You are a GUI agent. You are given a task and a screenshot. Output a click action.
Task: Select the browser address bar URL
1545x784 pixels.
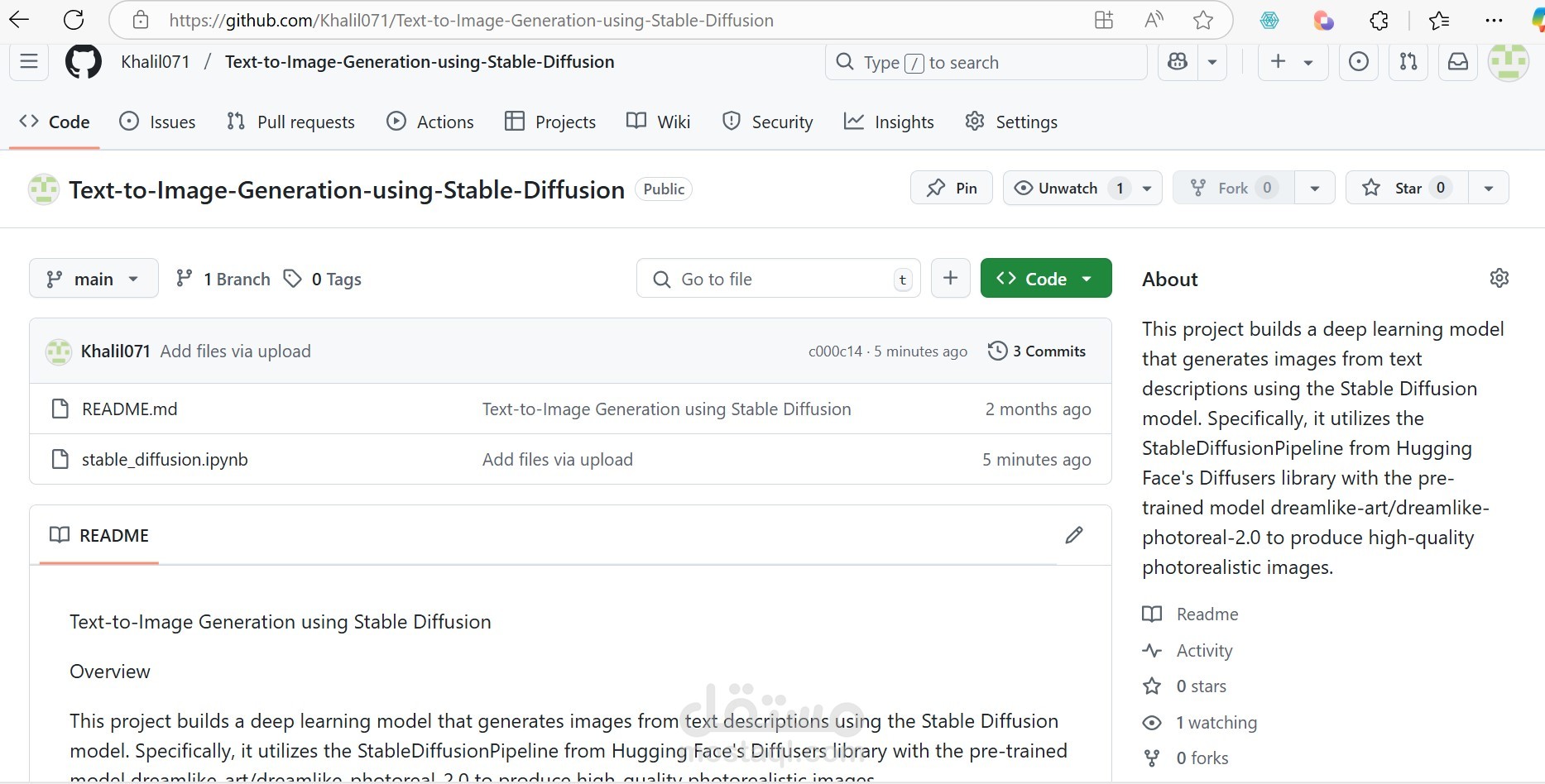tap(472, 20)
